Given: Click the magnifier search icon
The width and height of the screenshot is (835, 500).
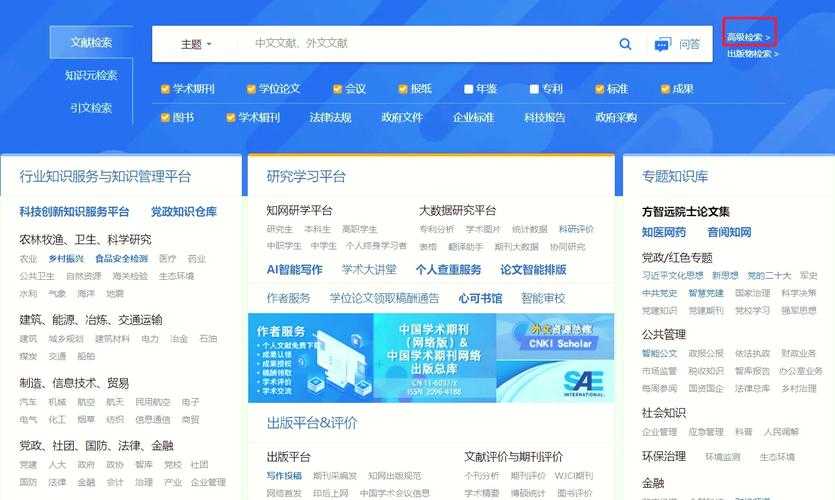Looking at the screenshot, I should click(625, 44).
